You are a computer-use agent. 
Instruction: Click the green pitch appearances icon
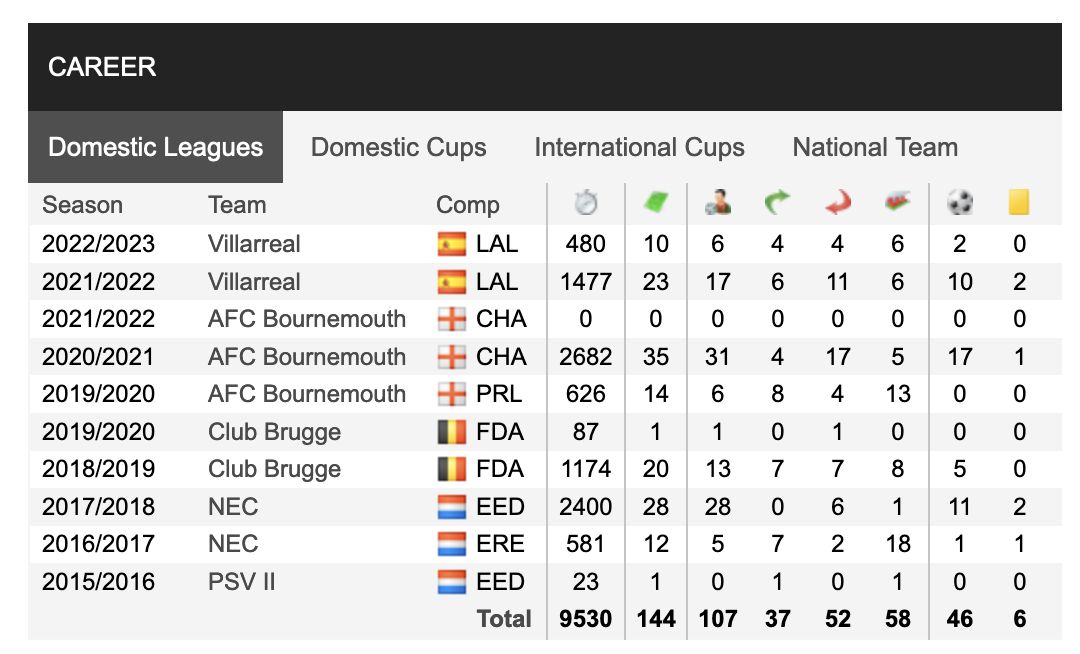(x=656, y=202)
